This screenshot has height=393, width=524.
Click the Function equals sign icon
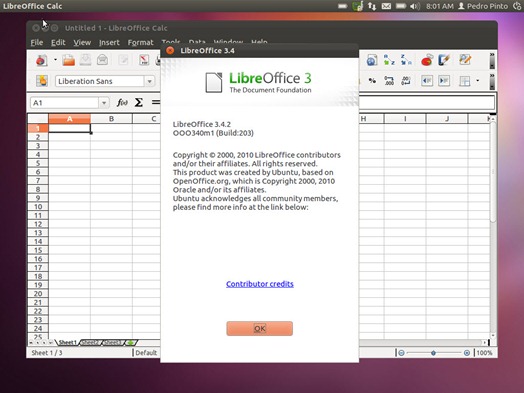155,103
